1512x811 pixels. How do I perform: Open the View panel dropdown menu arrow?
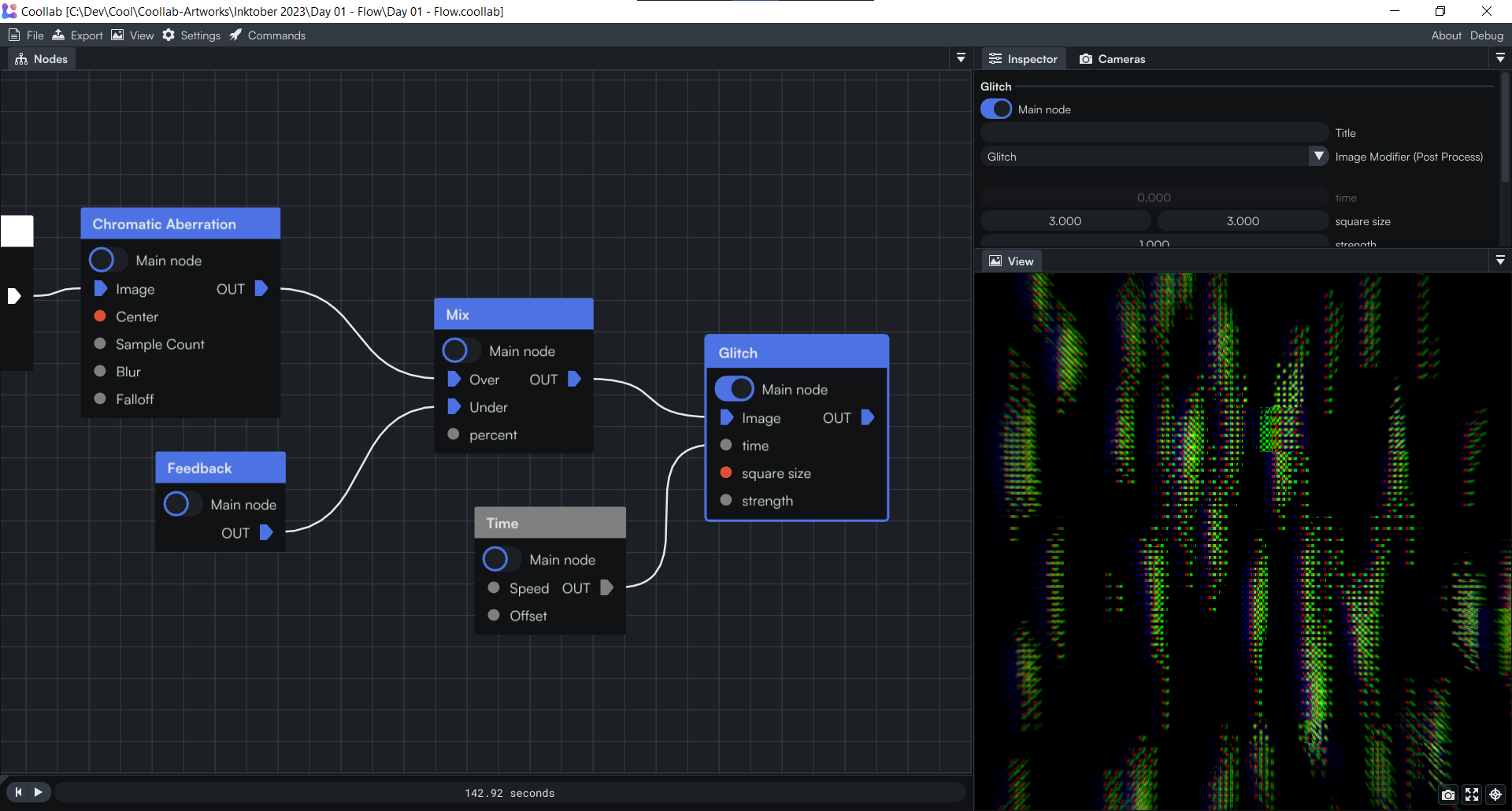pyautogui.click(x=1500, y=261)
